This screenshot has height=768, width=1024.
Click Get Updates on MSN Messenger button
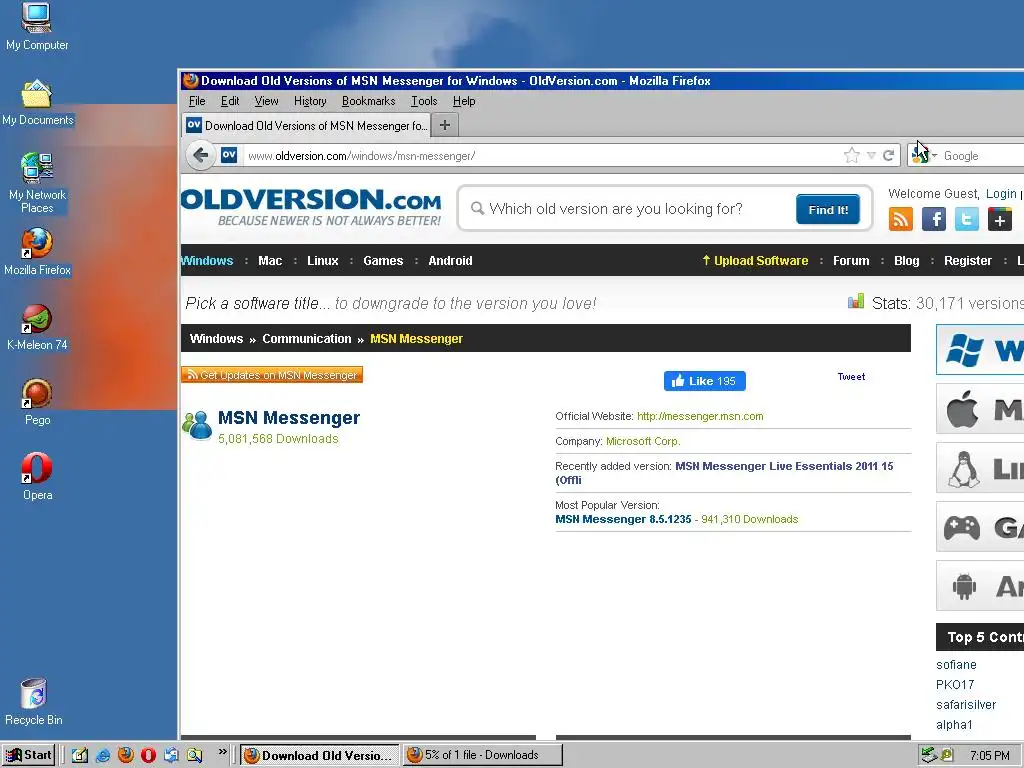(272, 375)
